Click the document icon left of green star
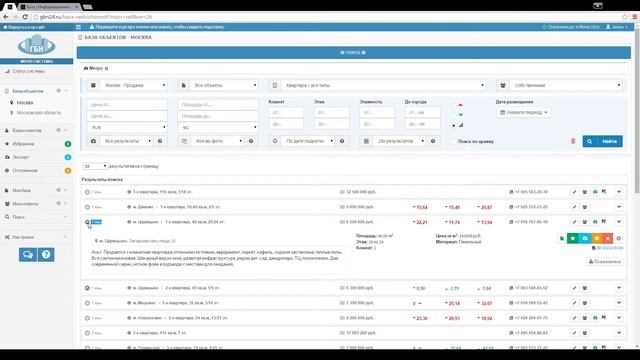The height and width of the screenshot is (360, 640). click(x=562, y=238)
